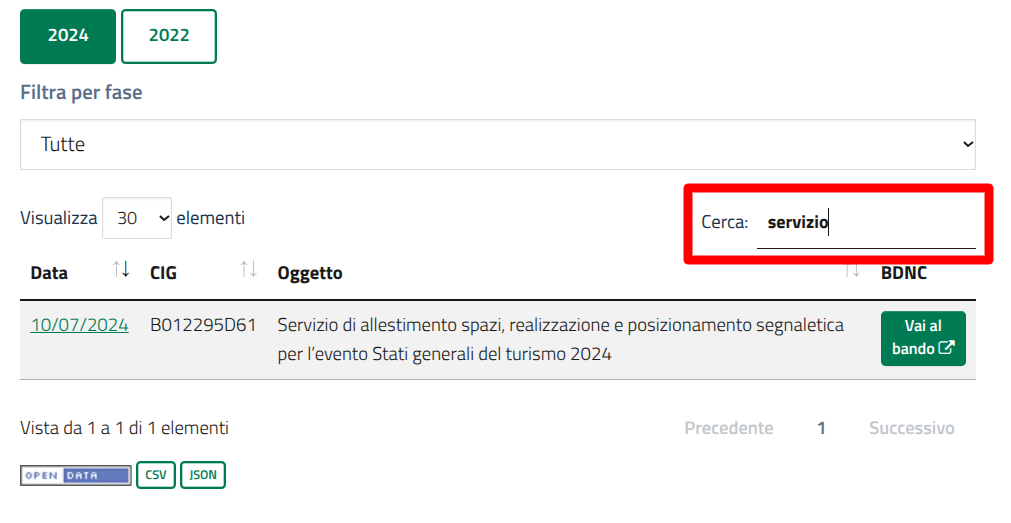Go to Successivo page

pyautogui.click(x=911, y=428)
